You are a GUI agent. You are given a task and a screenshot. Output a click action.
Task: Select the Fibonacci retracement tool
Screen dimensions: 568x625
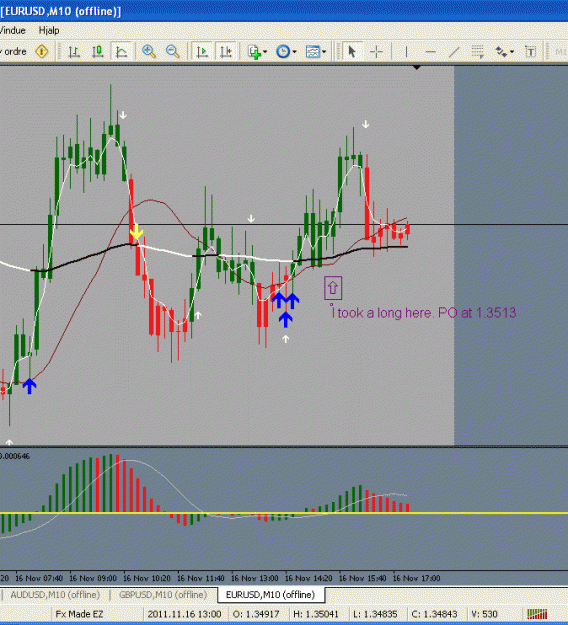pyautogui.click(x=478, y=52)
